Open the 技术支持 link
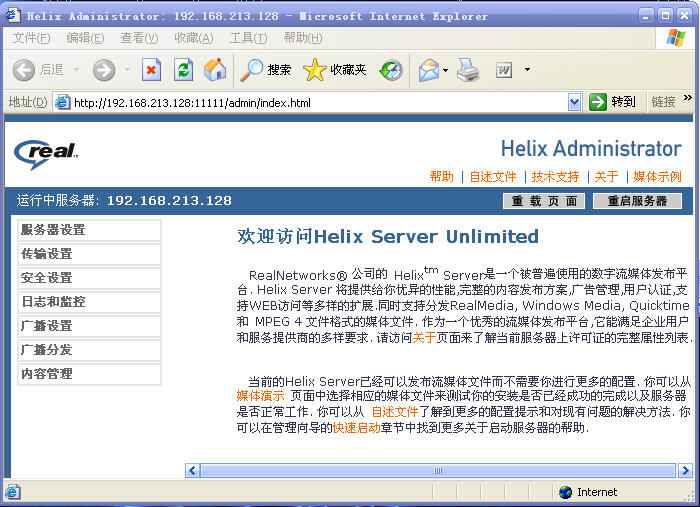Viewport: 700px width, 507px height. [x=555, y=177]
